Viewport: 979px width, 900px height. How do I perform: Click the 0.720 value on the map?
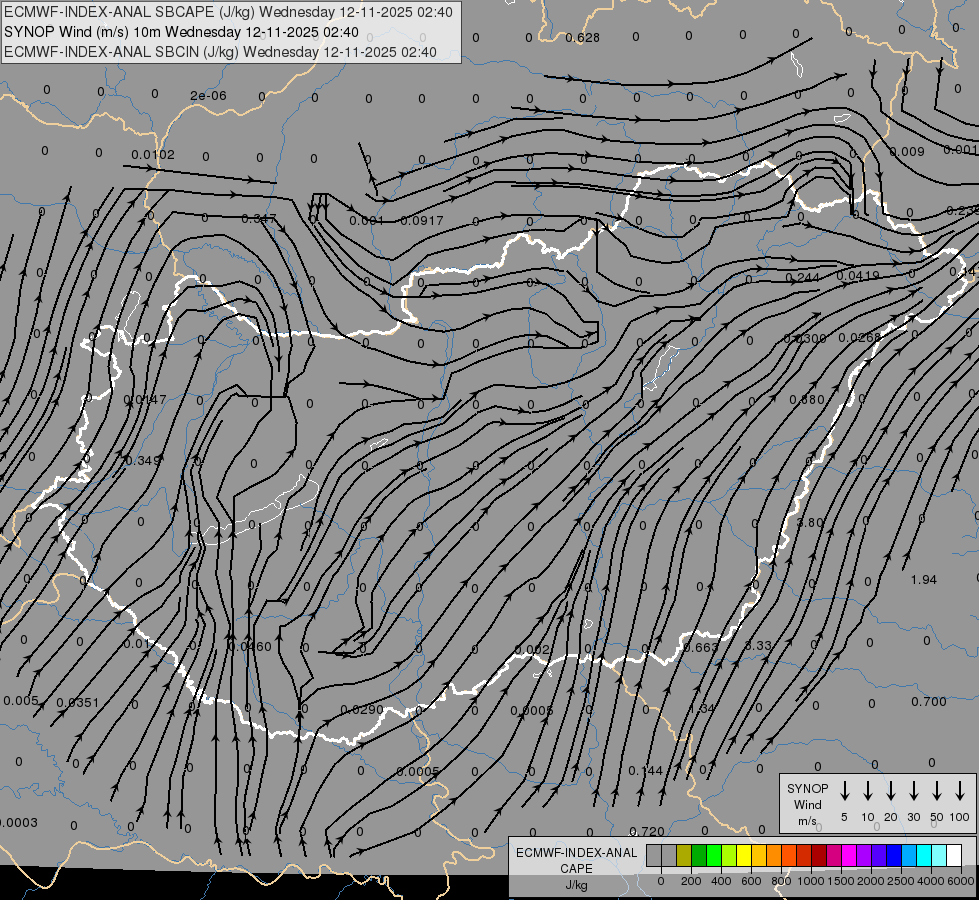pyautogui.click(x=647, y=831)
